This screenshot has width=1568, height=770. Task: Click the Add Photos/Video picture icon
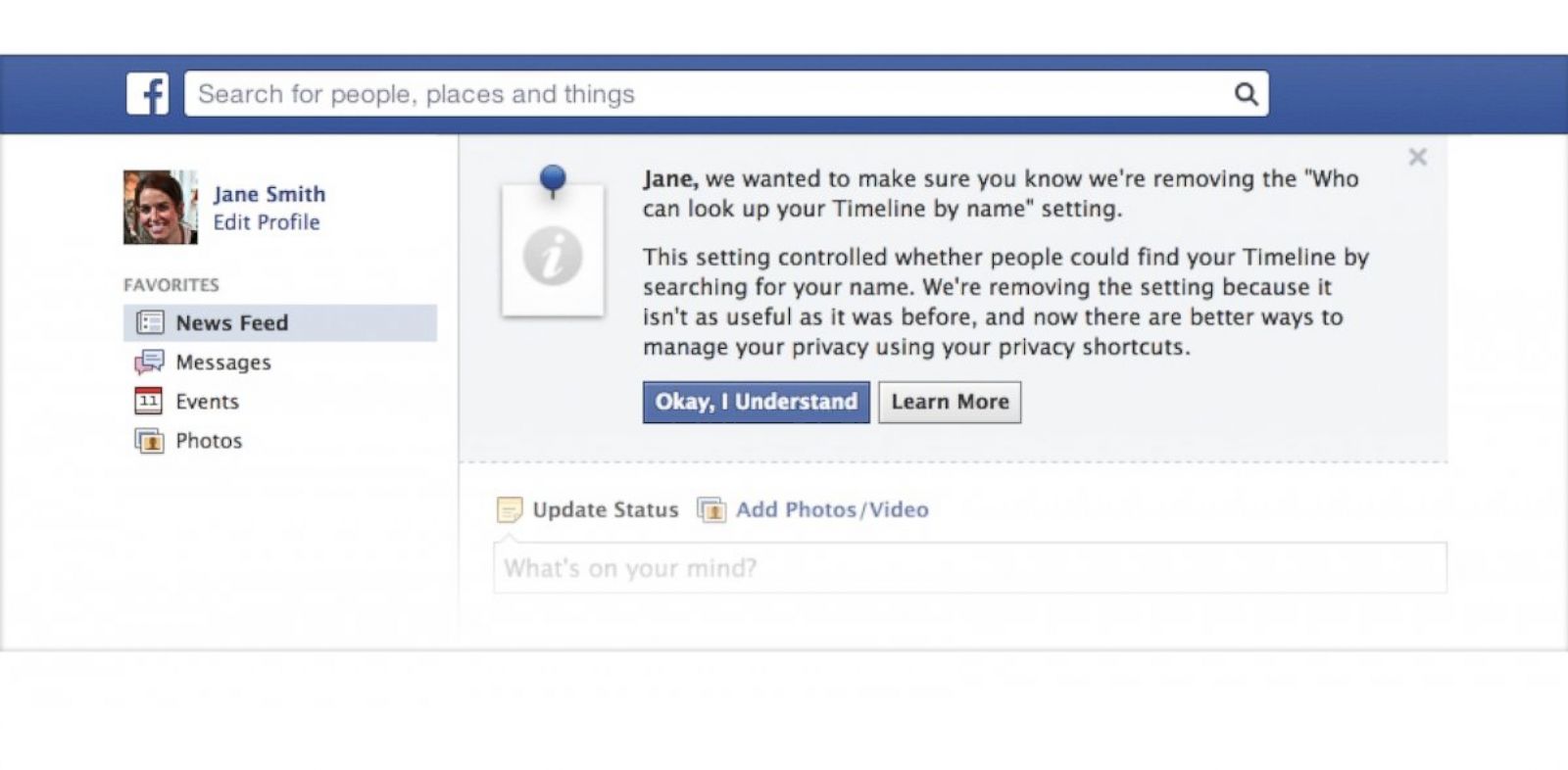click(x=711, y=509)
